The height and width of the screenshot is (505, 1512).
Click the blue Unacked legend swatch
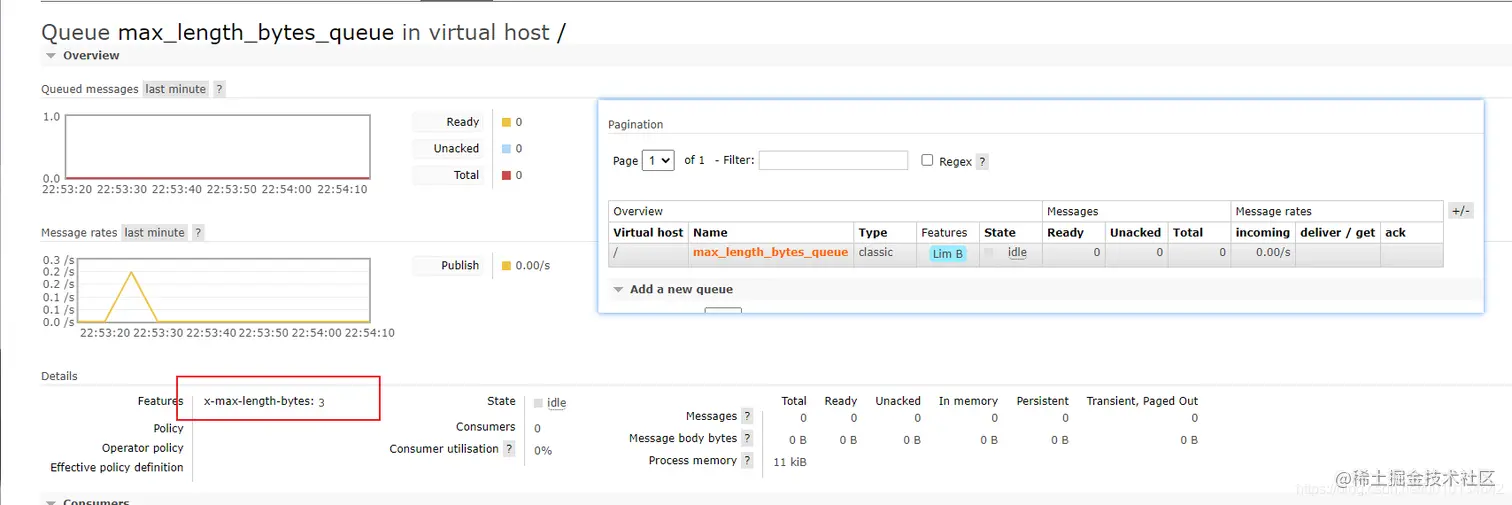[507, 148]
